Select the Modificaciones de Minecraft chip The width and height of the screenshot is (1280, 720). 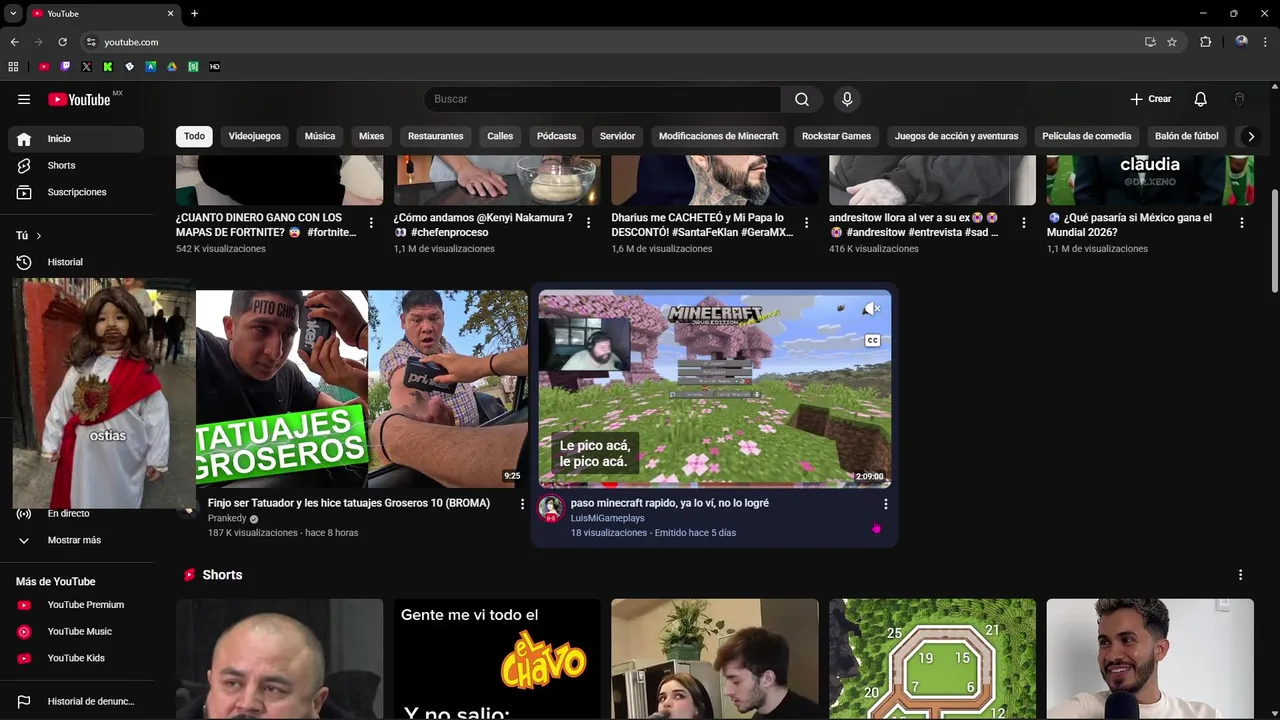click(x=718, y=136)
